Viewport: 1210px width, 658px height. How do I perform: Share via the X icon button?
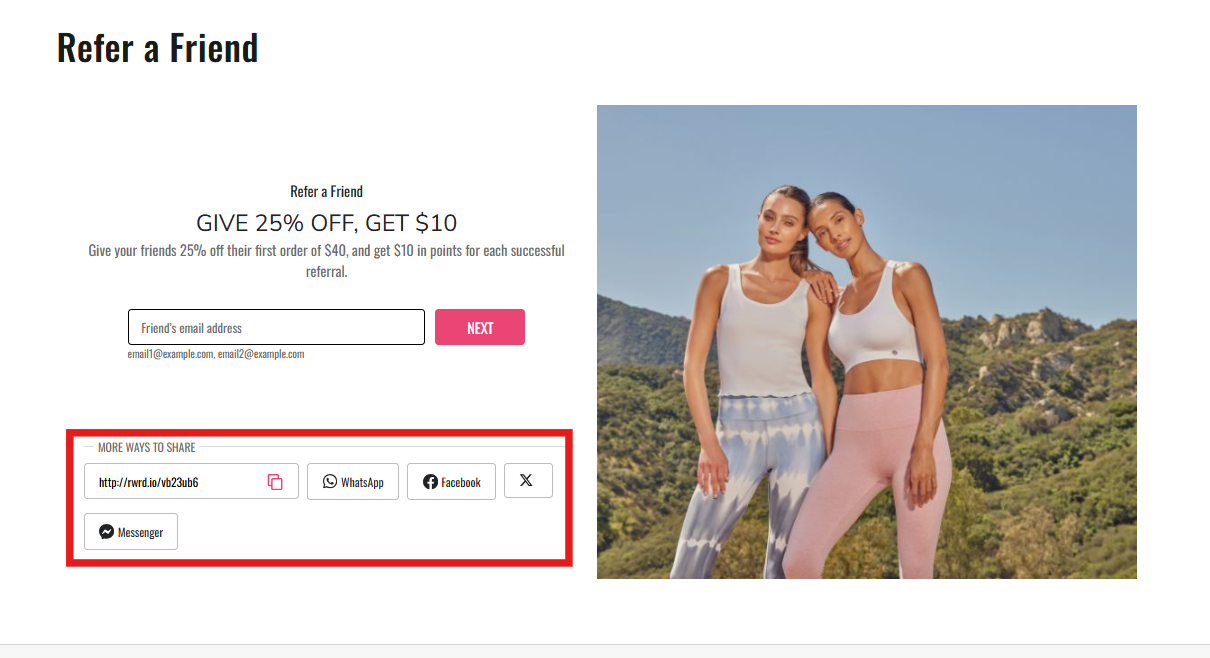pos(527,480)
